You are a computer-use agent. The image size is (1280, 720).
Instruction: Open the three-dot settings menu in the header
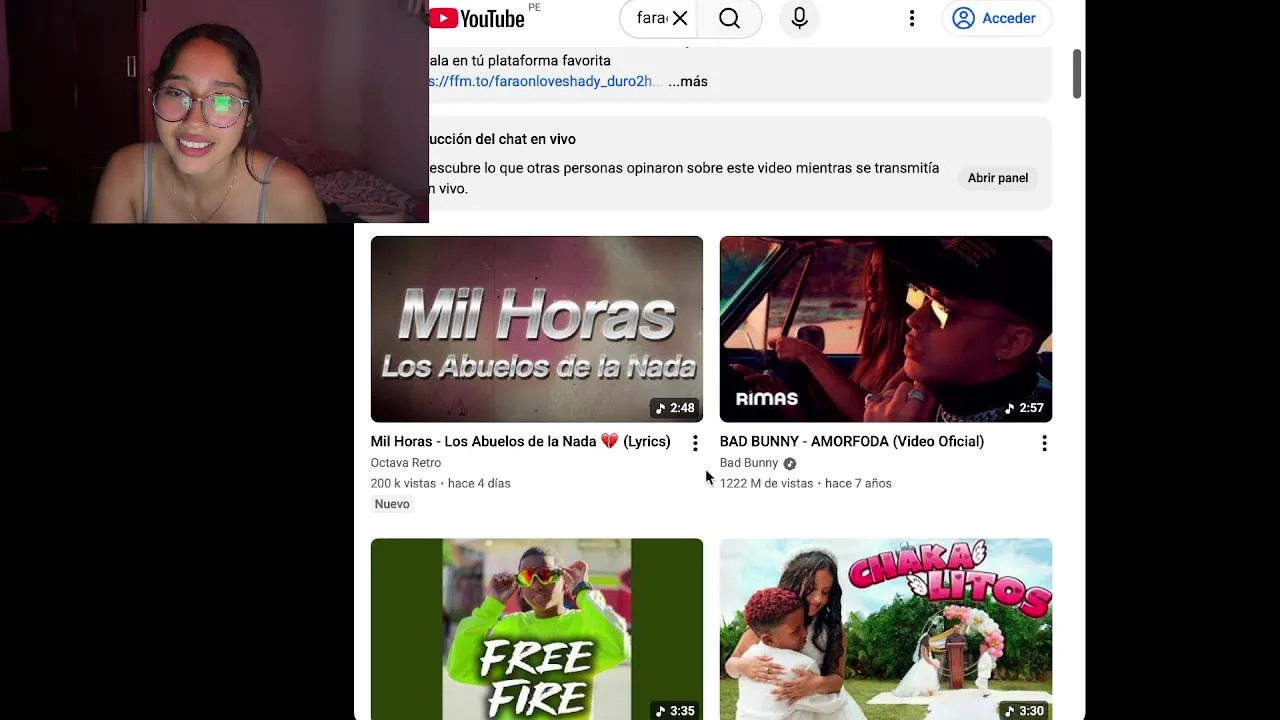click(x=912, y=18)
